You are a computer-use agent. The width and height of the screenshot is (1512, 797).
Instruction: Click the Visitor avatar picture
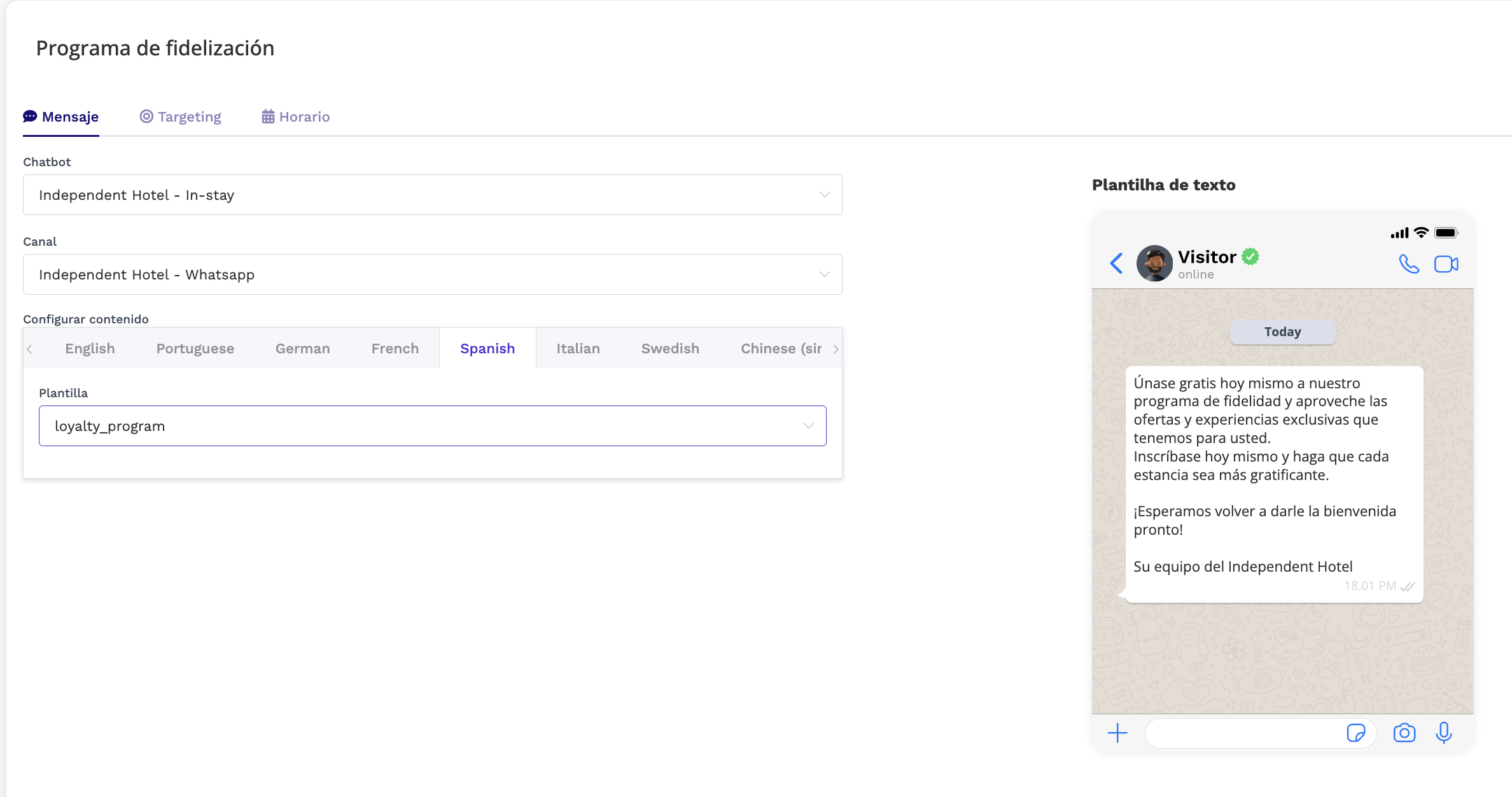(1154, 263)
